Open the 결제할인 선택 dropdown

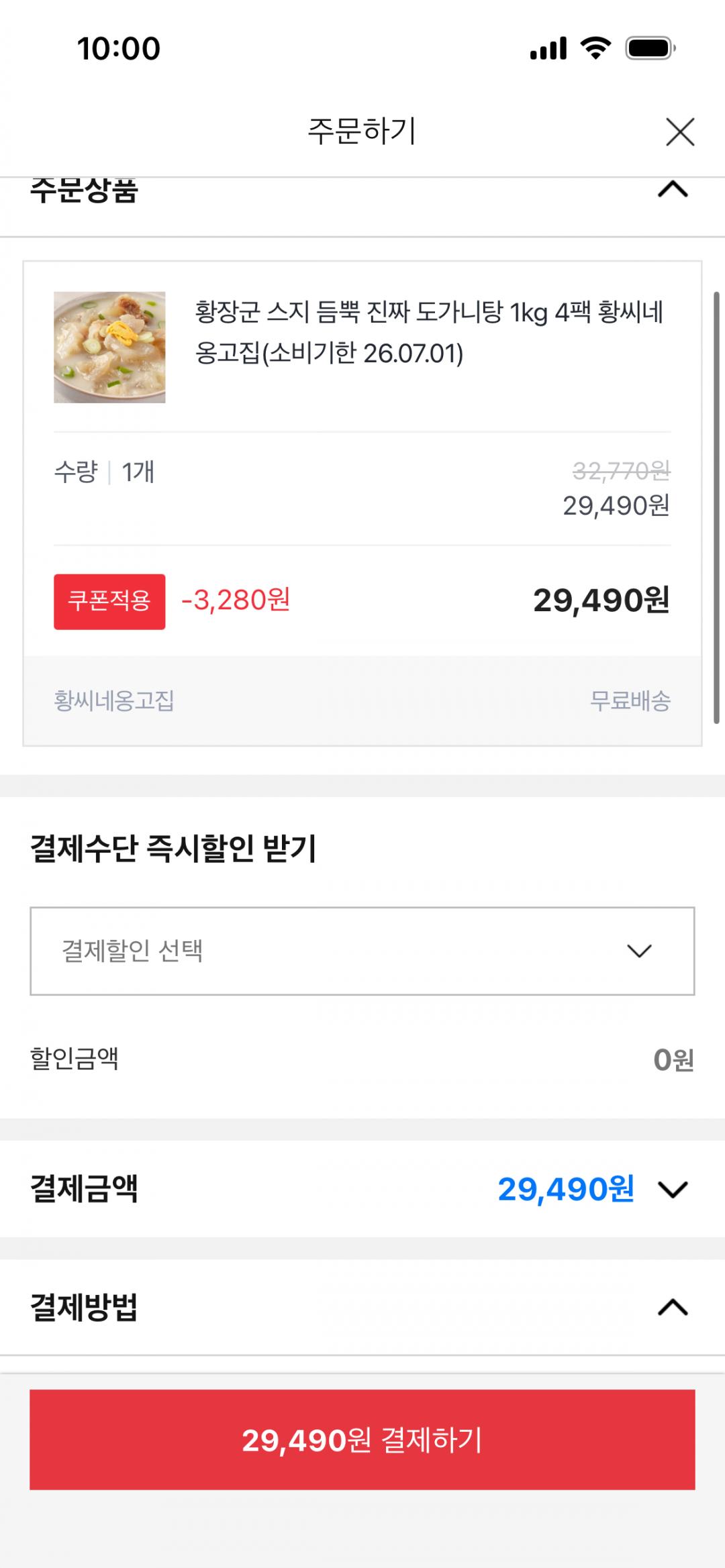point(362,951)
